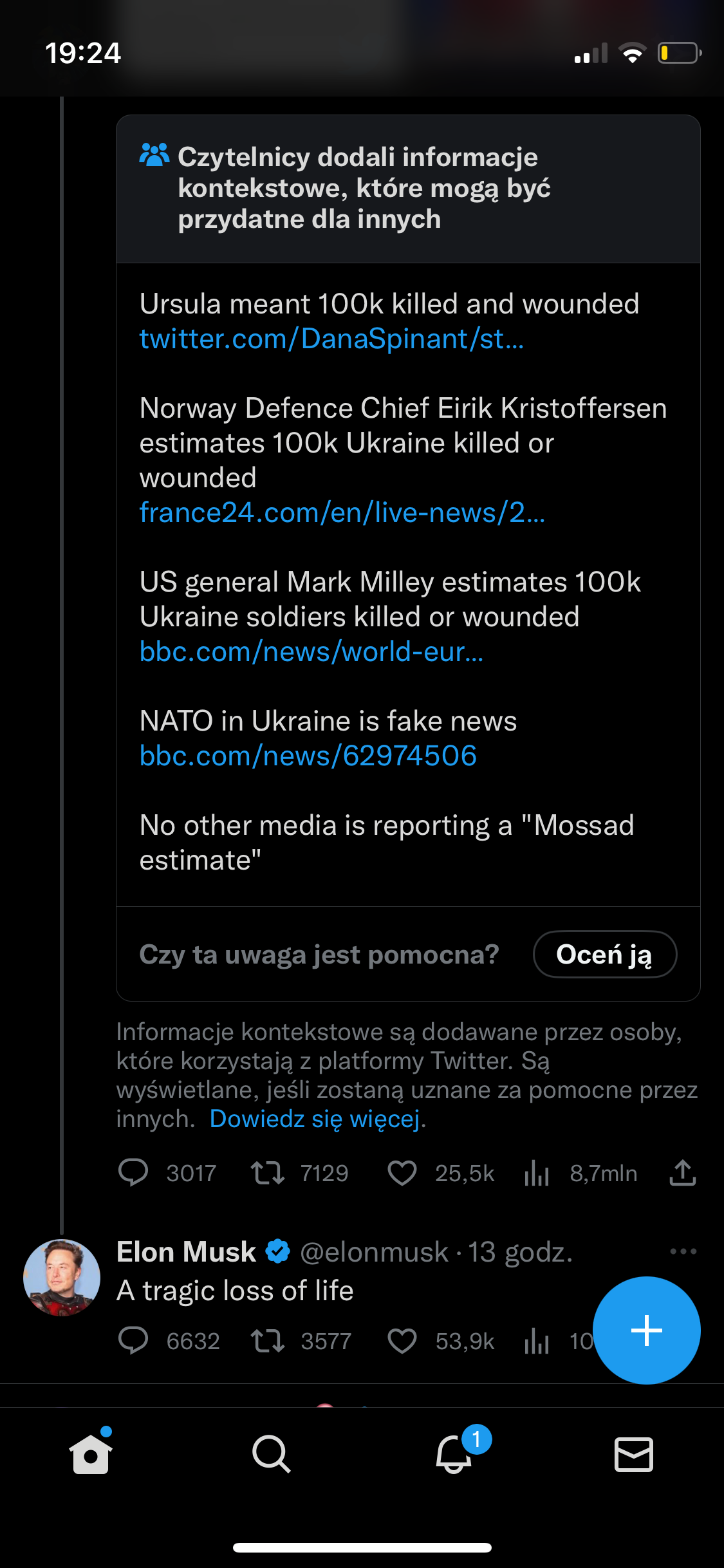Share the tweet via share icon
Screen dimensions: 724x1568
(682, 1173)
